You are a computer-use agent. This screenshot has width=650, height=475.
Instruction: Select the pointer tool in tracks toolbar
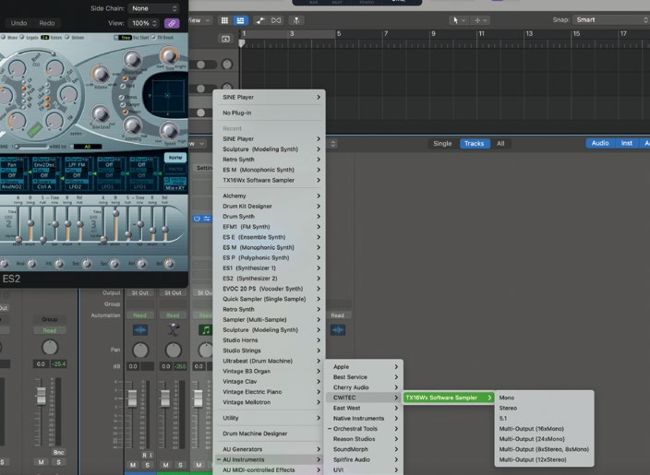pyautogui.click(x=456, y=20)
